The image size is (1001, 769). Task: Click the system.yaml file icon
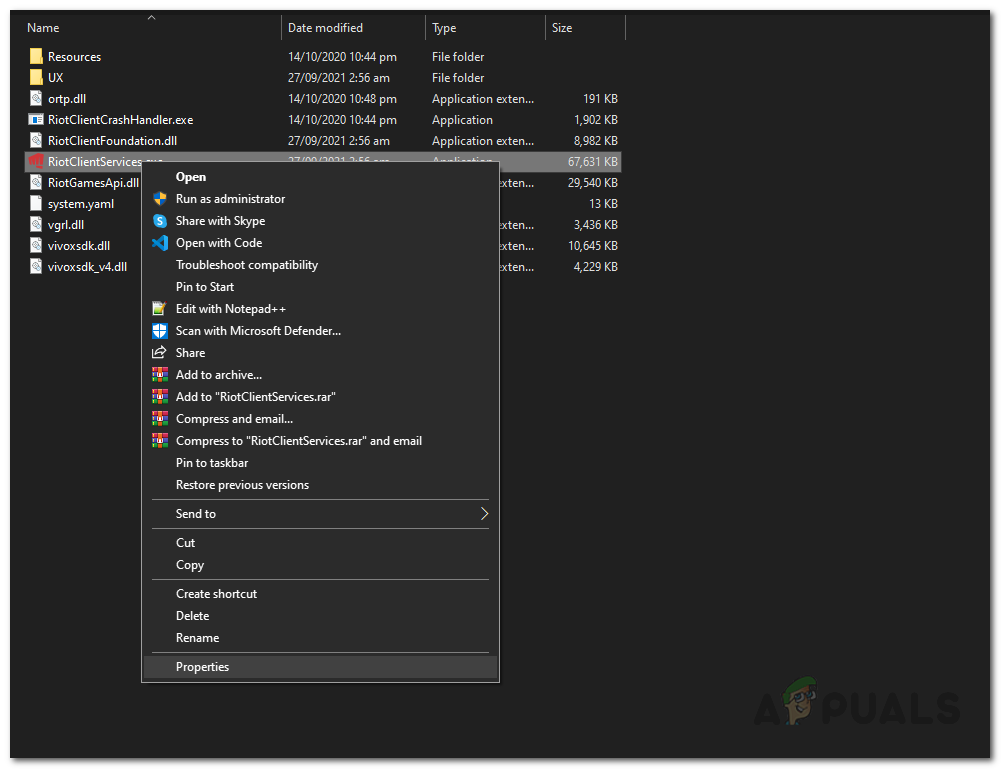[36, 204]
